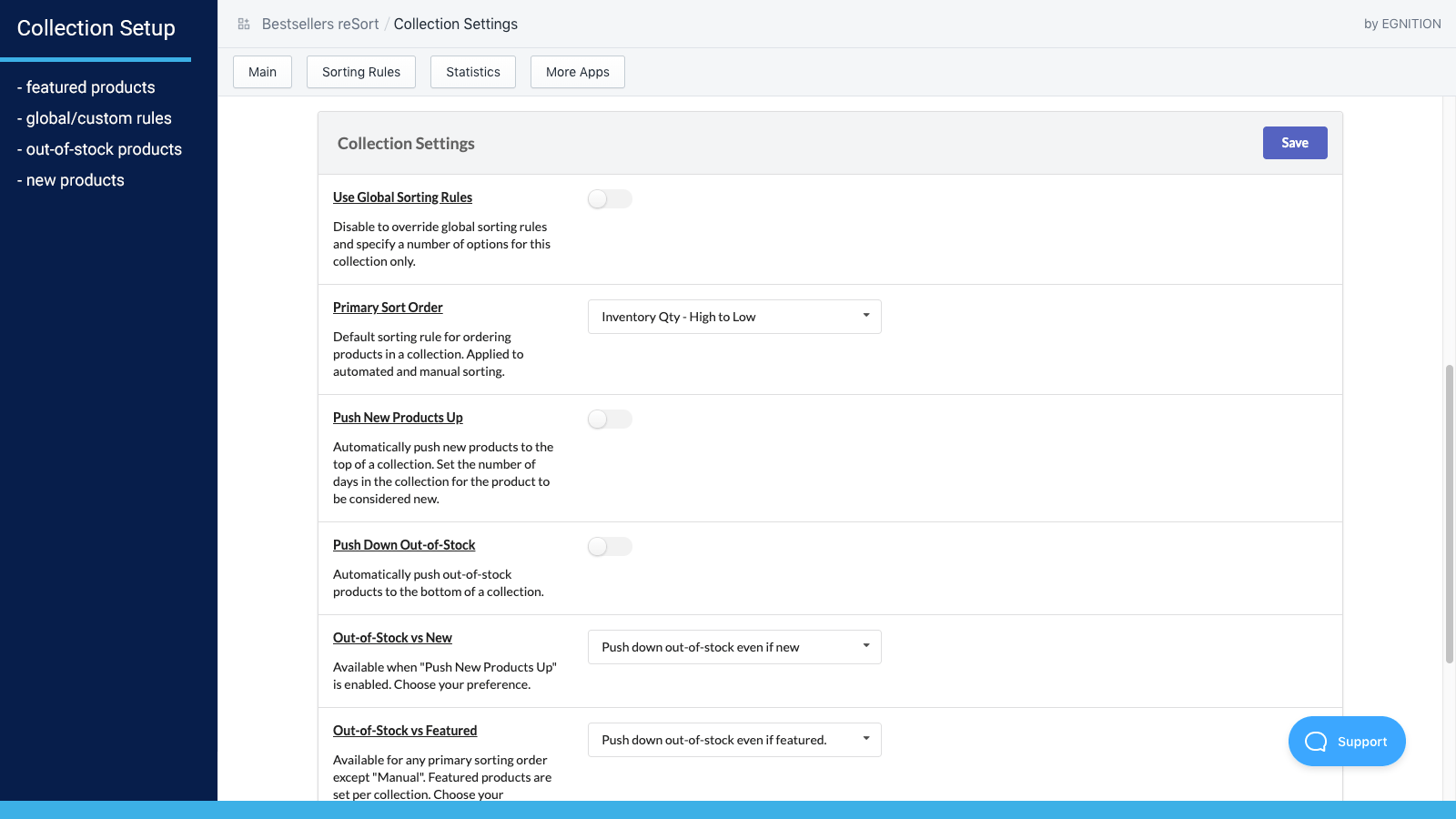
Task: Click the vertical page scrollbar
Action: pos(1450,514)
